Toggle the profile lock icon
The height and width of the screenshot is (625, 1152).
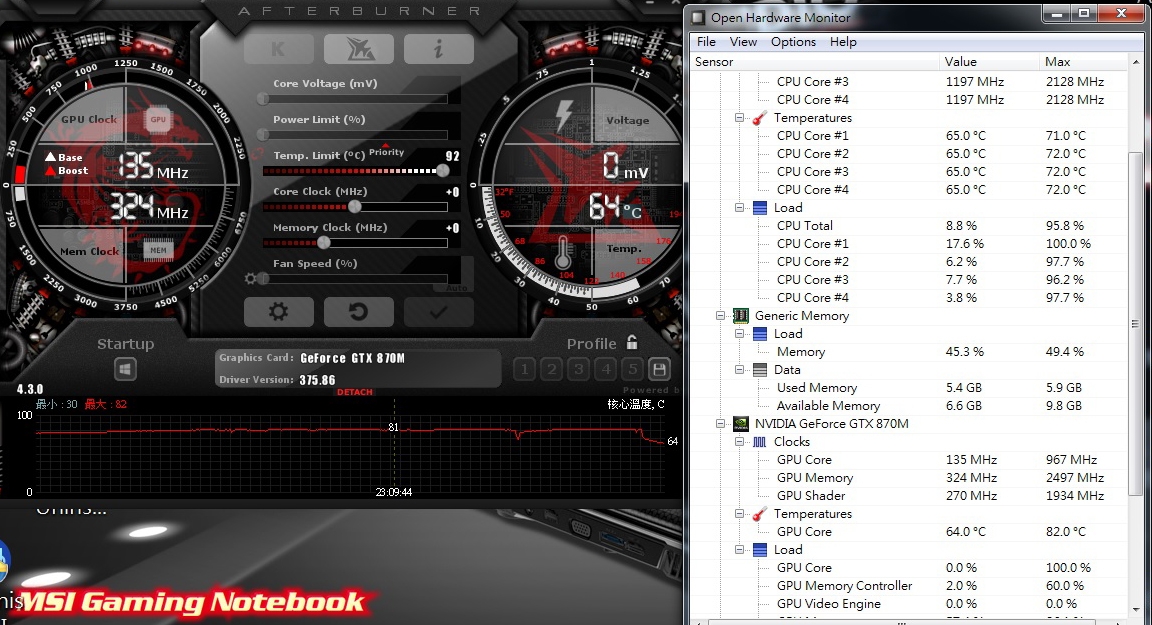(632, 342)
